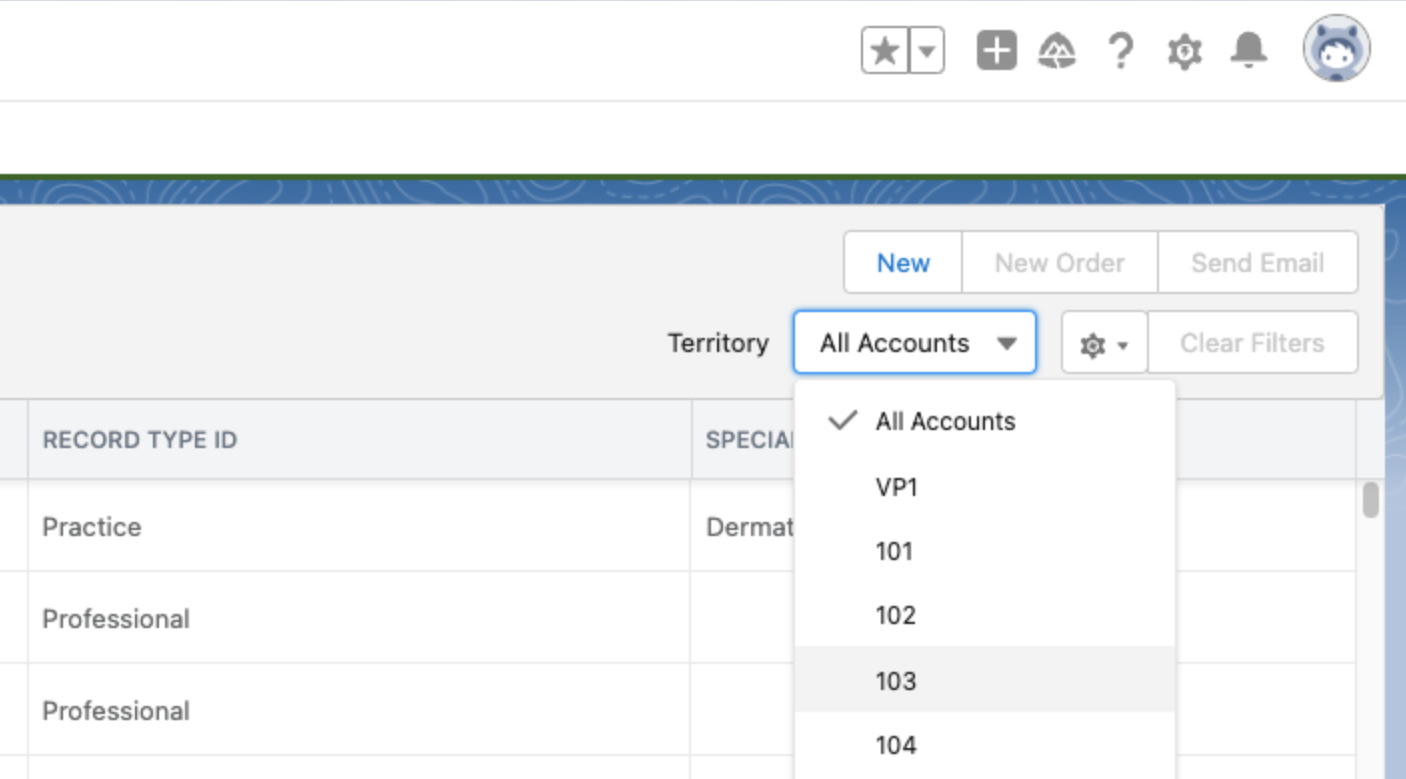Open the Notifications bell
Image resolution: width=1406 pixels, height=779 pixels.
click(1248, 50)
